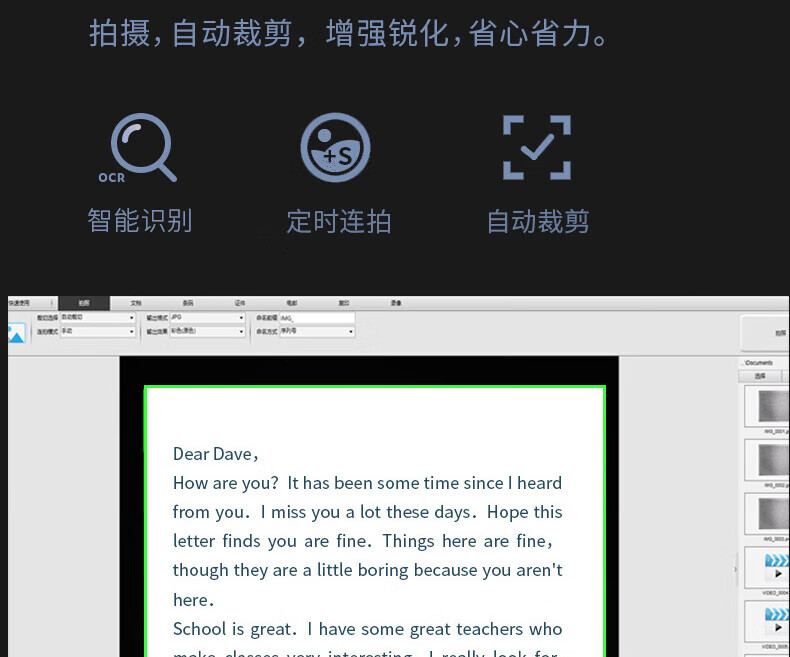Open the JPG output format dropdown
Viewport: 790px width, 657px height.
207,318
